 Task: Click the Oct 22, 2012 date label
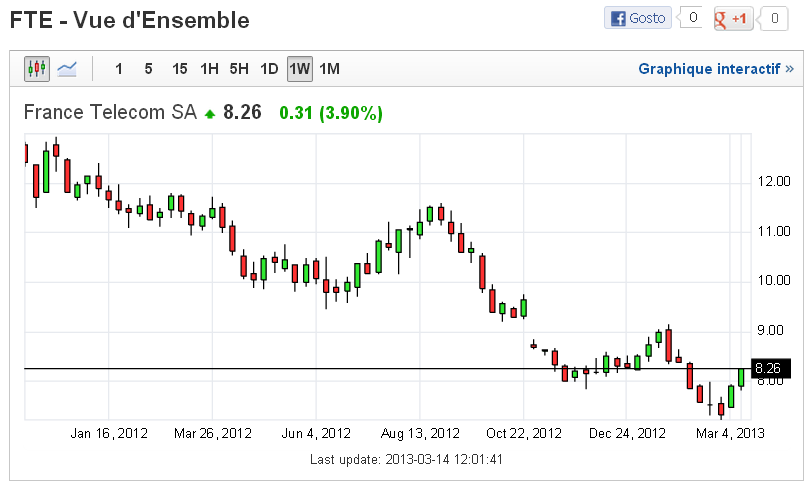524,433
